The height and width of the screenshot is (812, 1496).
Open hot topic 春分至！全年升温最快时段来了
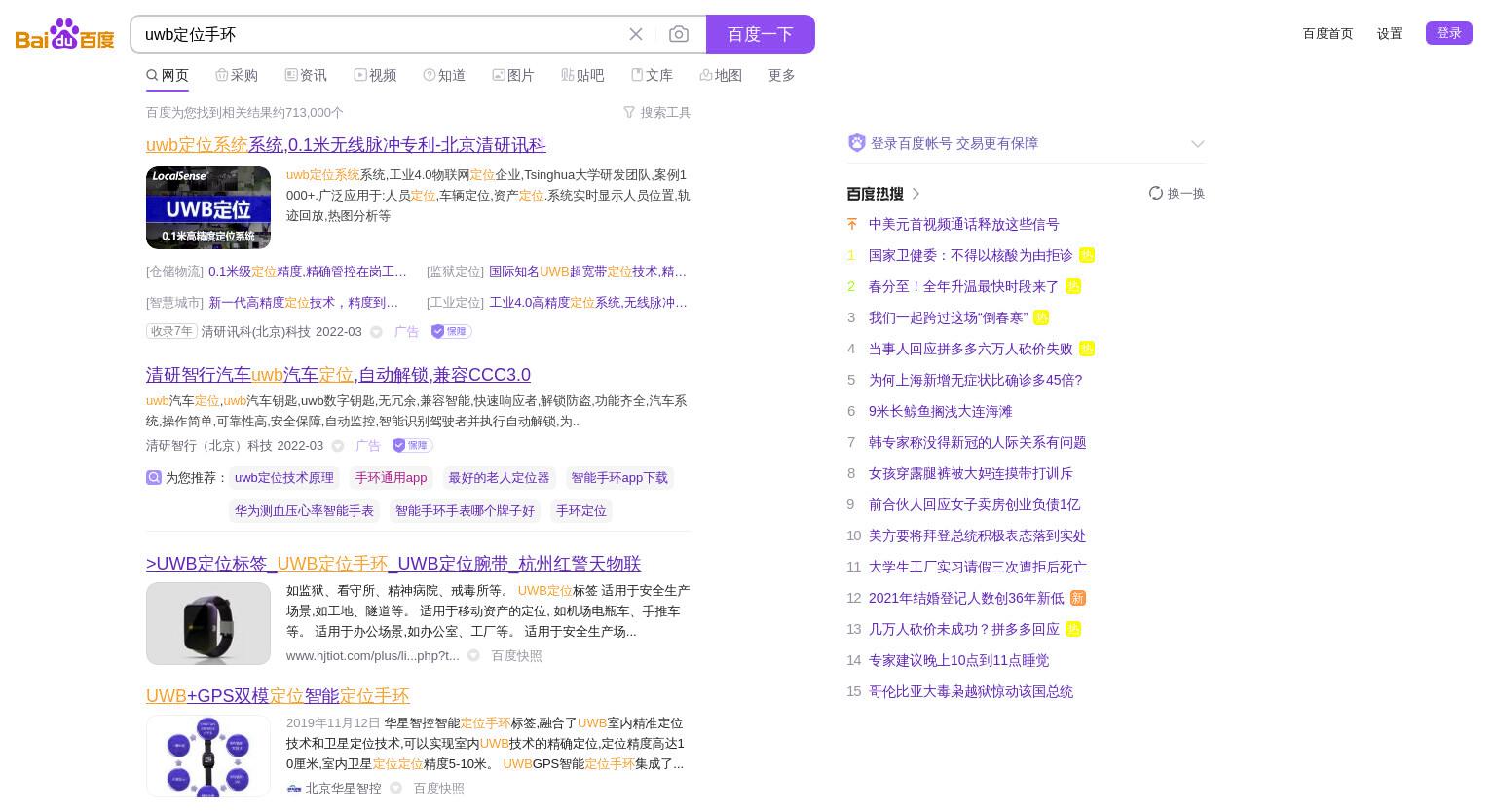[963, 286]
